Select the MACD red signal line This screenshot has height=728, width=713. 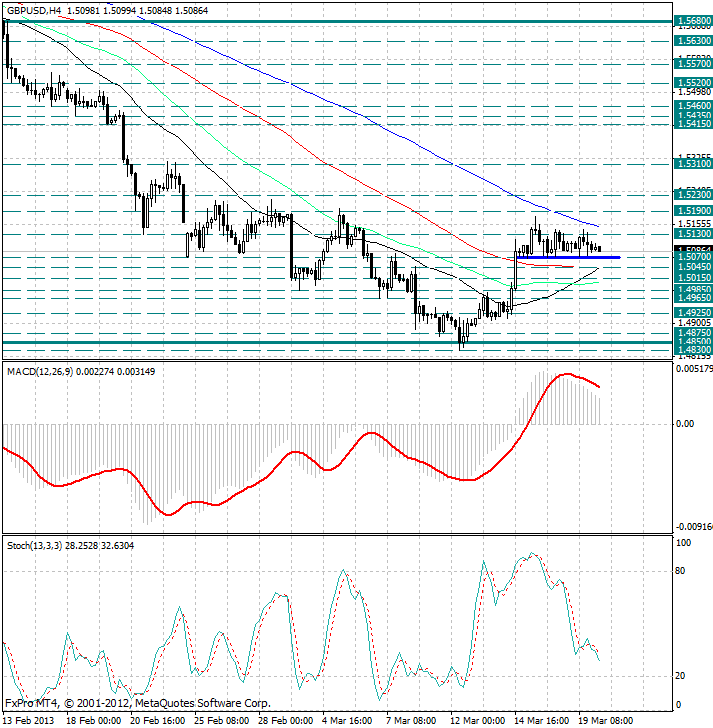[301, 452]
